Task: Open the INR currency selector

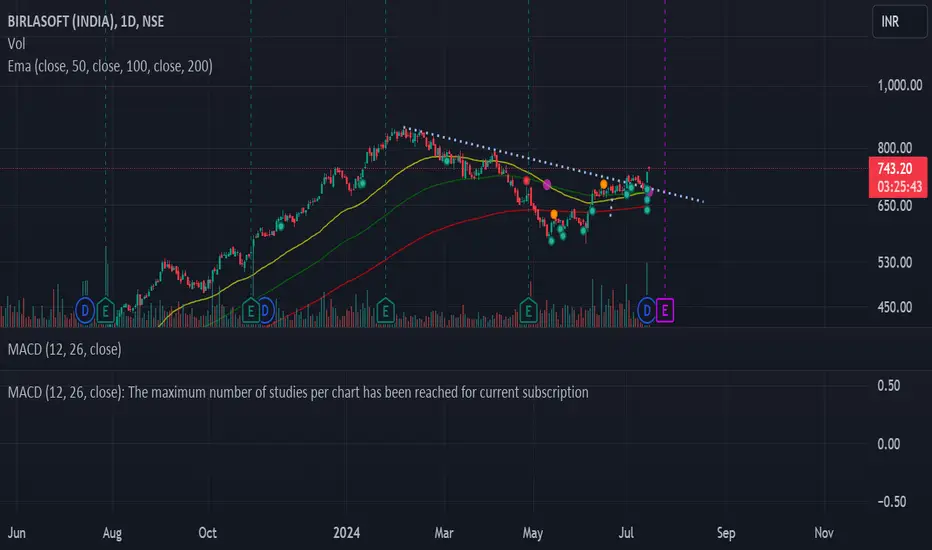Action: (899, 21)
